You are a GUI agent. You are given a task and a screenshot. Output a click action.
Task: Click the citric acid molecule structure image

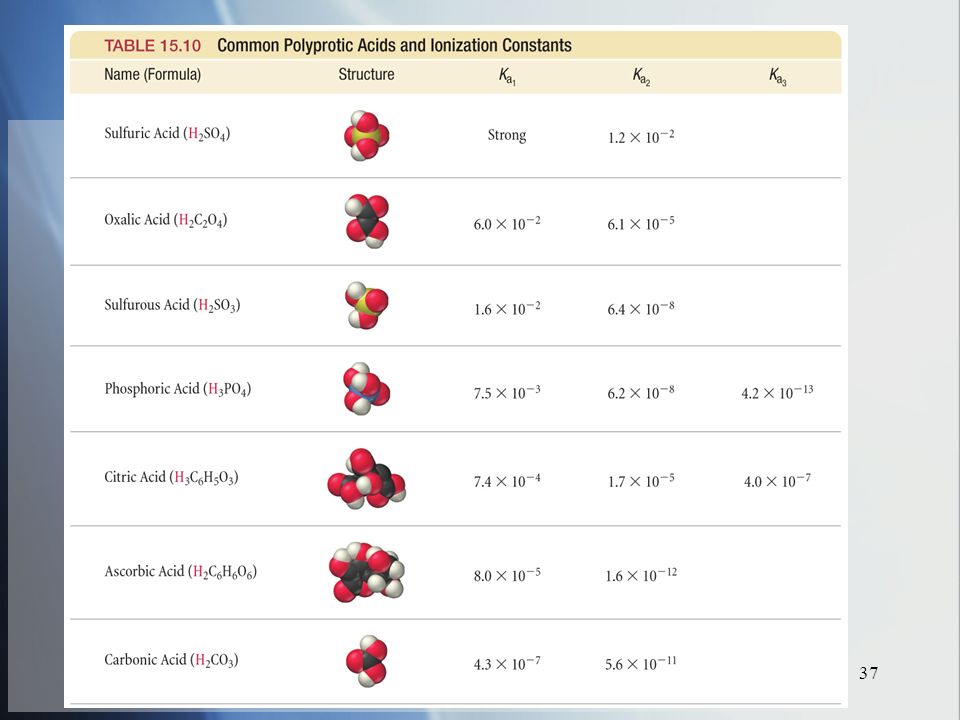coord(366,479)
